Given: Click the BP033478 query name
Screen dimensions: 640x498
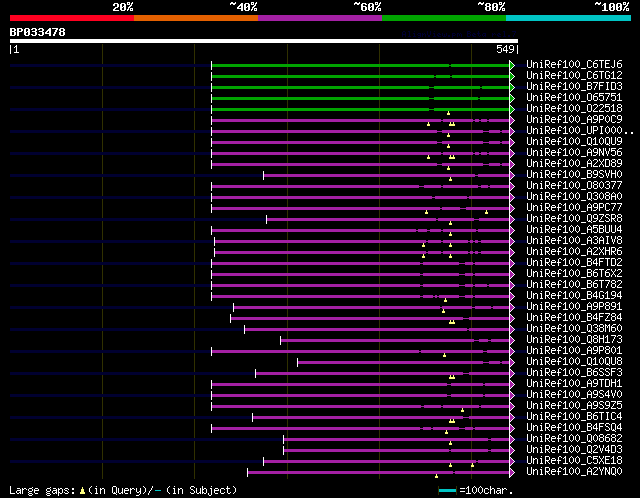Looking at the screenshot, I should click(x=38, y=32).
